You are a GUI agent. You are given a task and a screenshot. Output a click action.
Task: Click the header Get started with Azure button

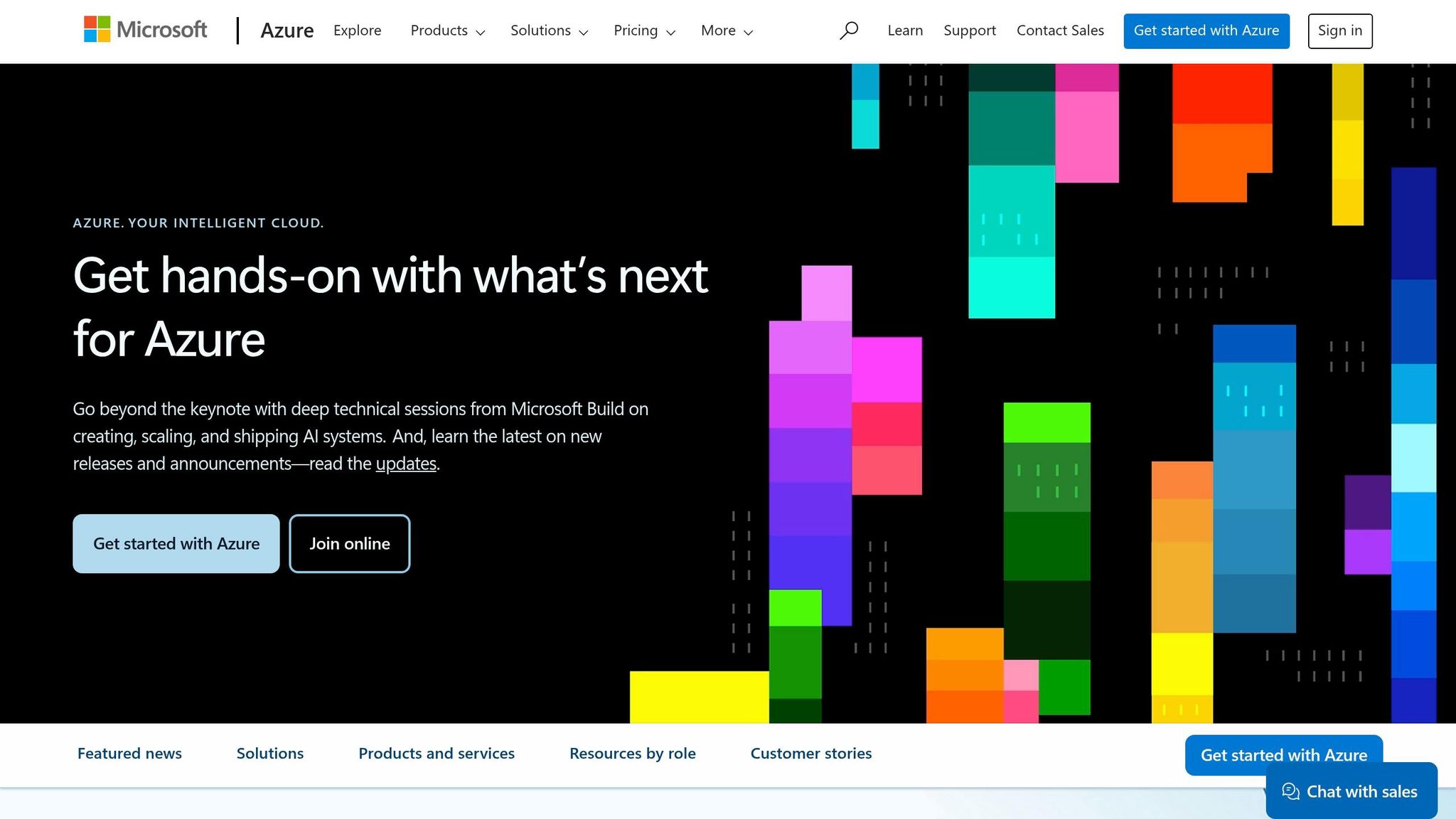[1206, 31]
